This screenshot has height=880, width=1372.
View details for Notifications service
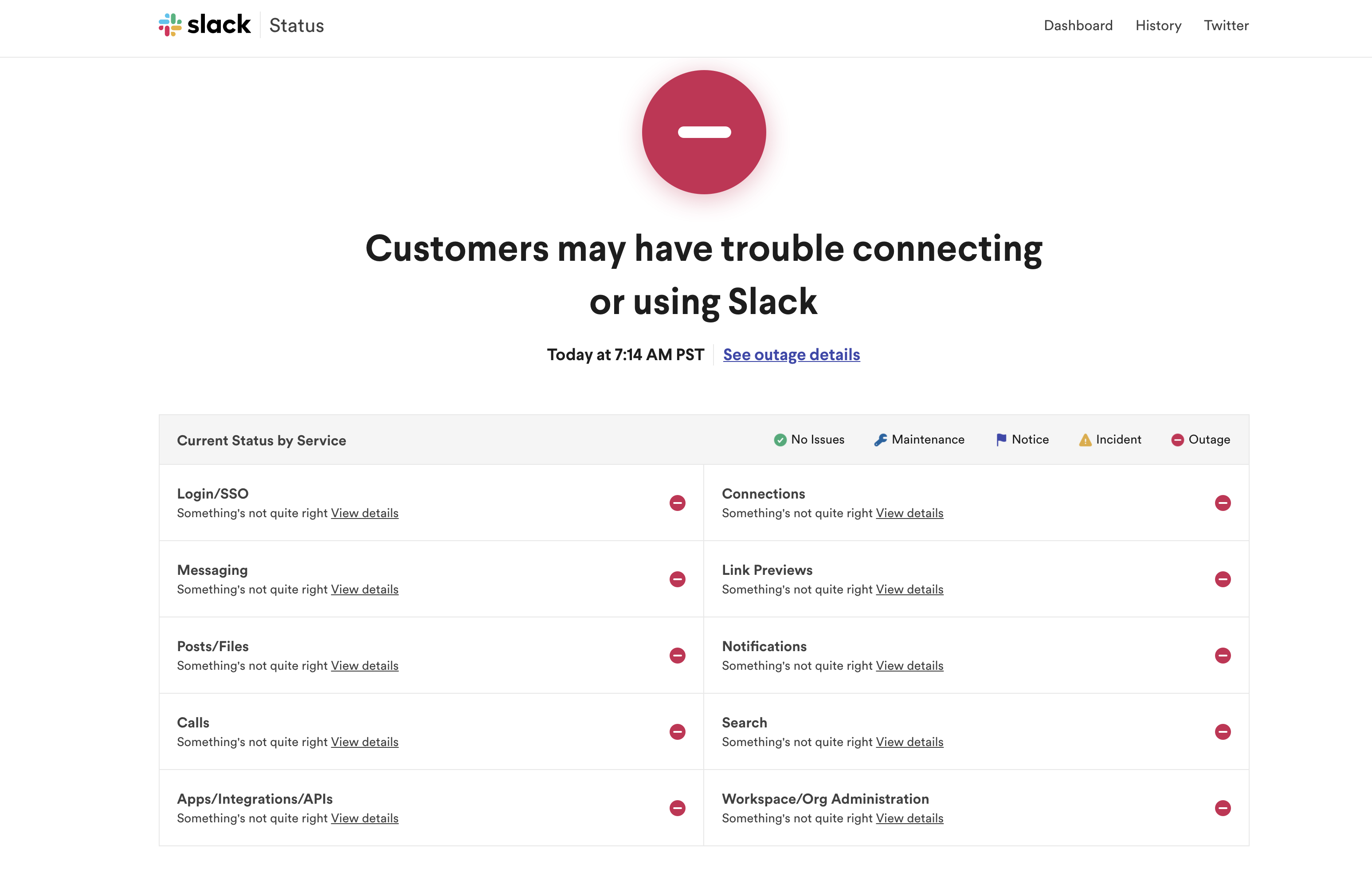click(909, 666)
